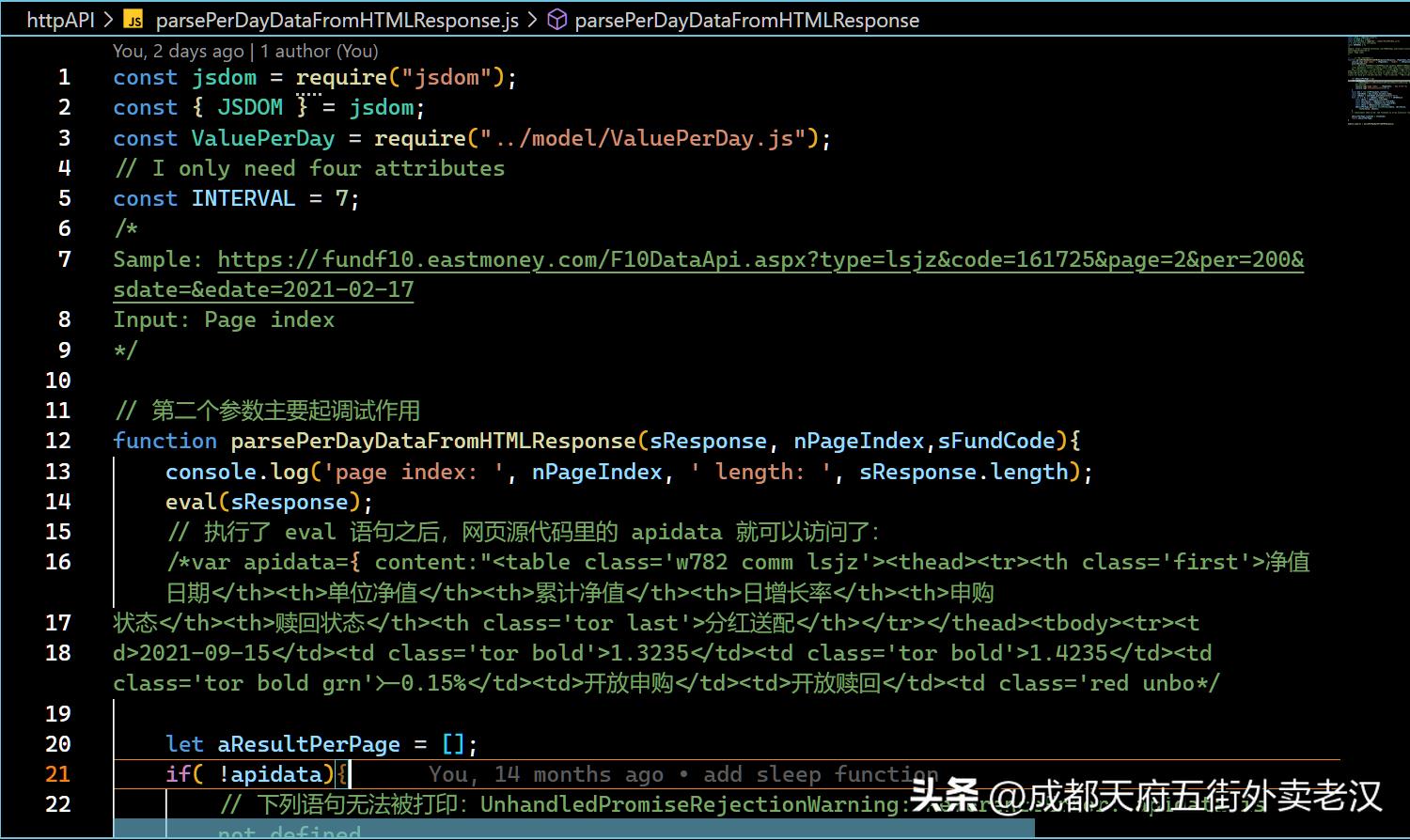
Task: Click the nPageIndex parameter on line 12
Action: click(859, 441)
